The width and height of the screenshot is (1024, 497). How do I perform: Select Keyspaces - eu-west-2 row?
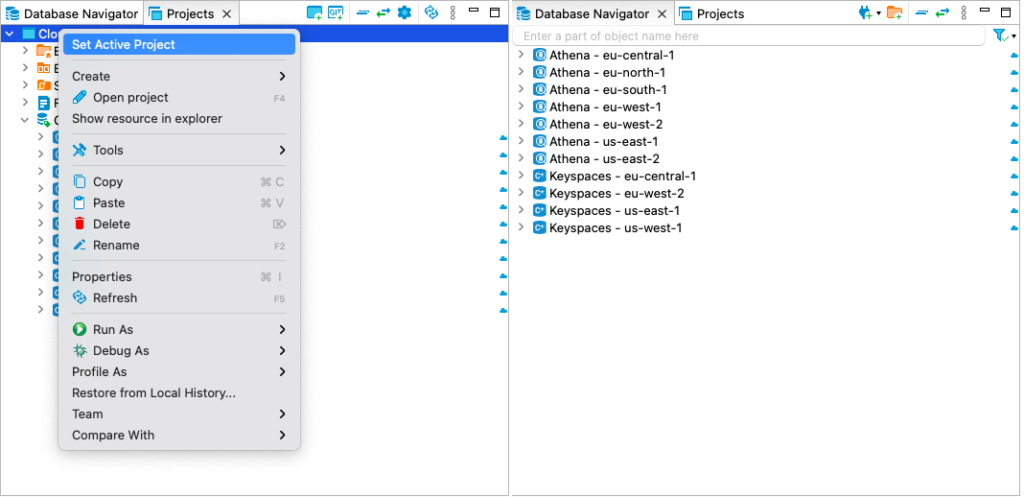[765, 193]
